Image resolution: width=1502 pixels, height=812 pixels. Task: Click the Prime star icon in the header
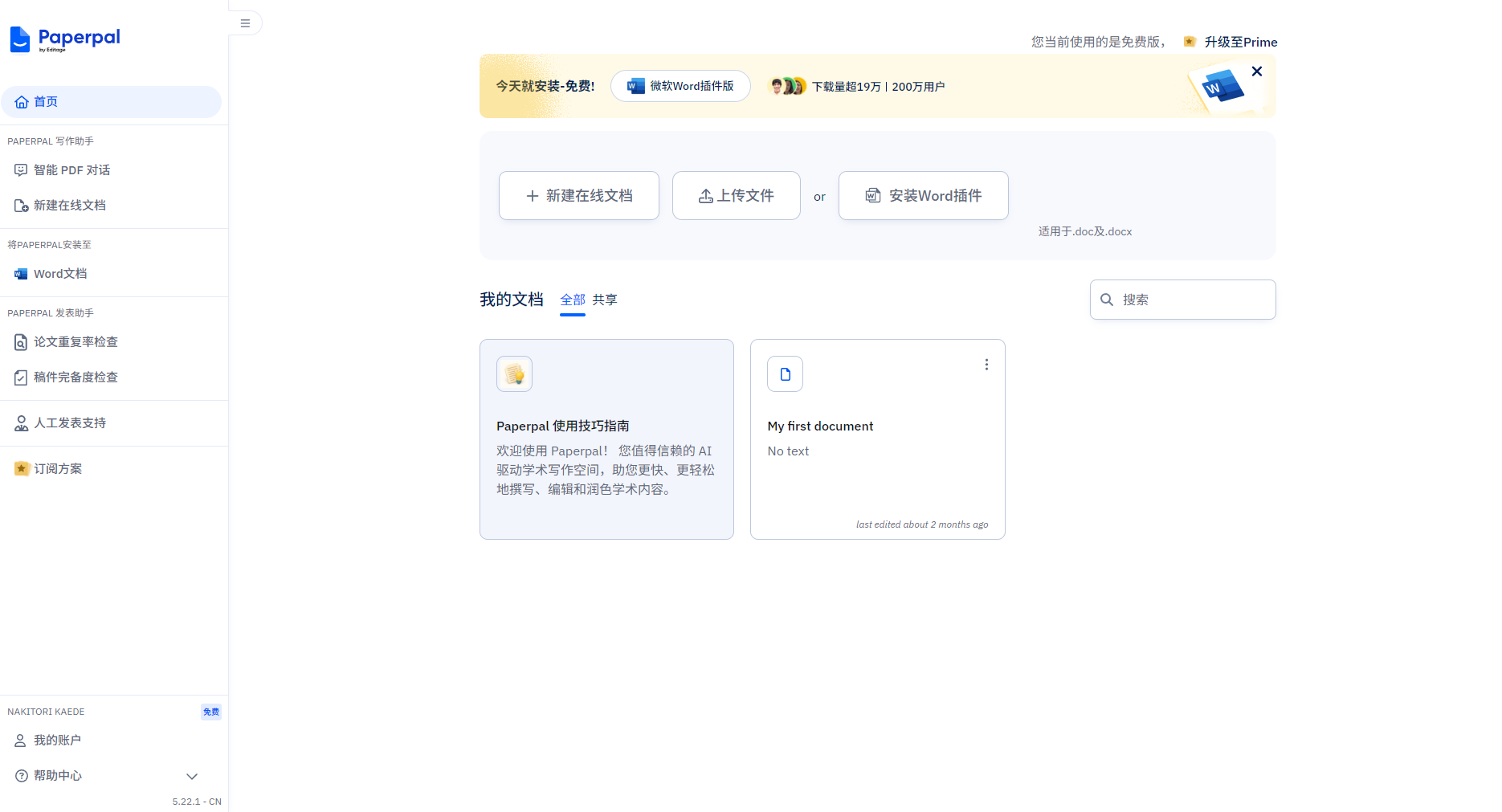pos(1190,42)
